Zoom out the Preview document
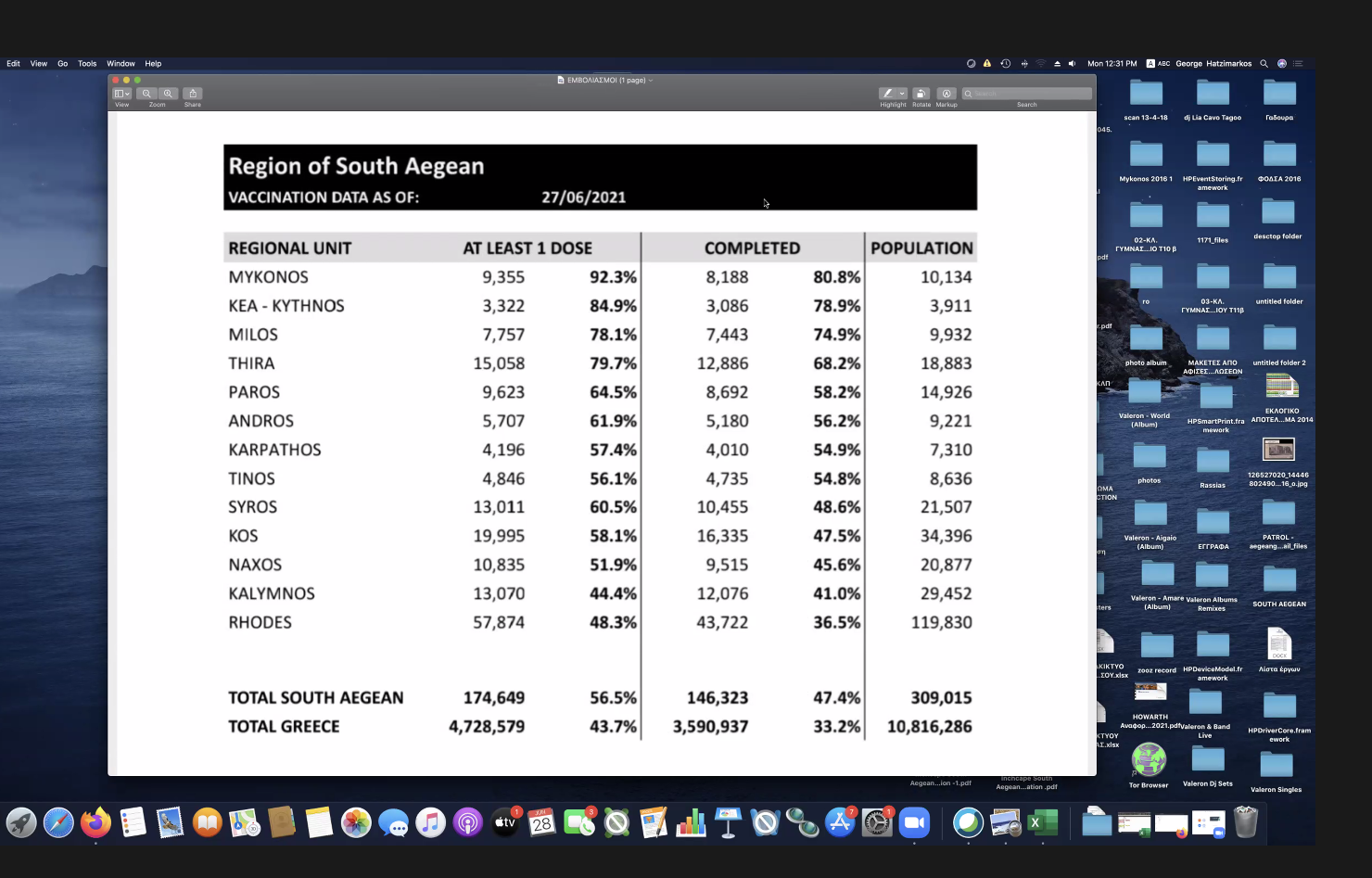Image resolution: width=1372 pixels, height=878 pixels. point(146,94)
